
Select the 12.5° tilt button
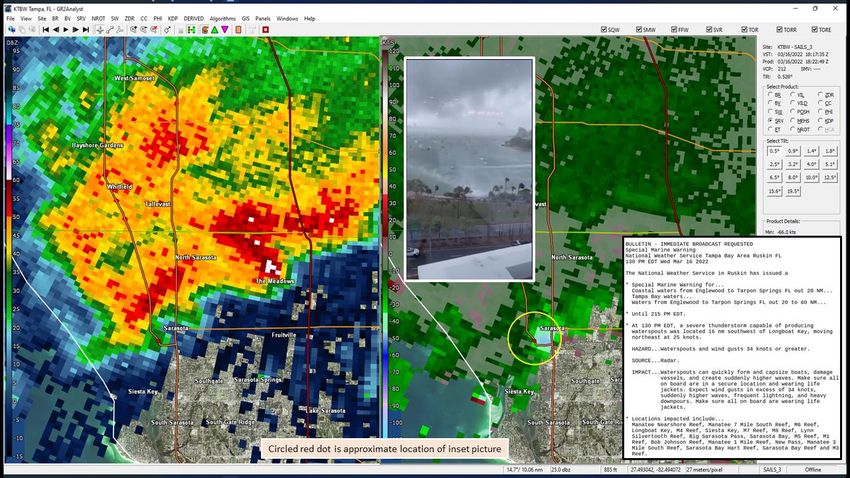[x=830, y=177]
